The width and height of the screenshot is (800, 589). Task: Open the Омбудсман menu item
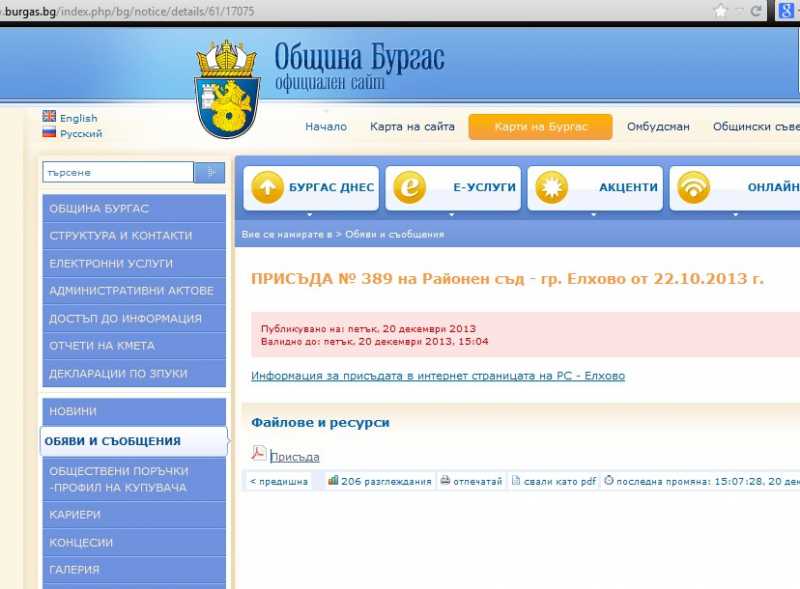point(658,127)
